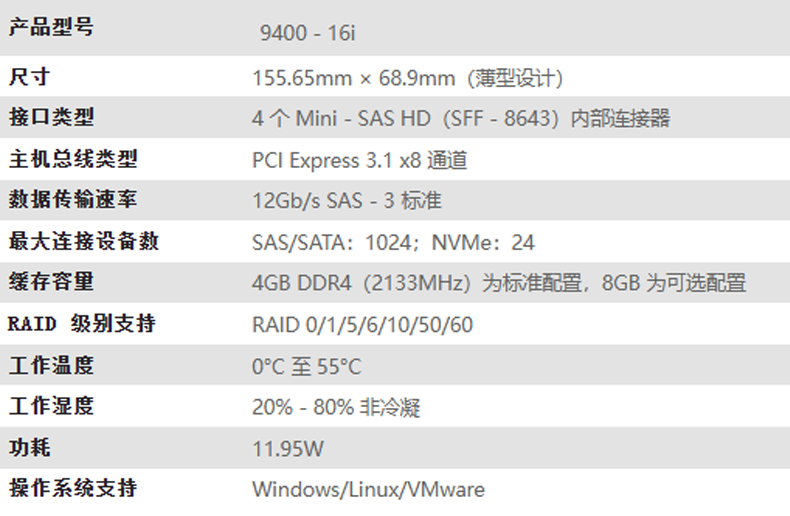The image size is (790, 516).
Task: Click the 11.95W power consumption value
Action: click(288, 448)
